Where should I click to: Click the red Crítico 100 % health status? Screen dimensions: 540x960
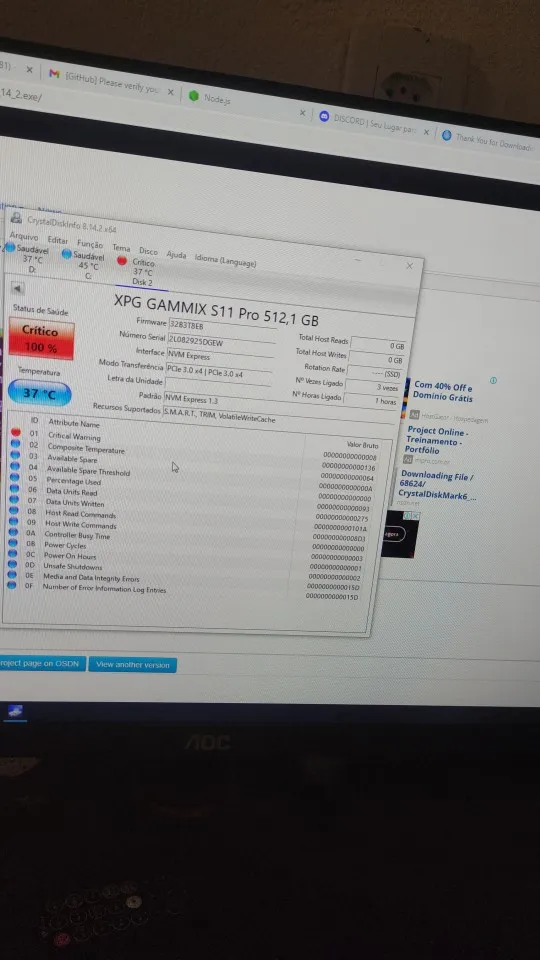pyautogui.click(x=41, y=339)
